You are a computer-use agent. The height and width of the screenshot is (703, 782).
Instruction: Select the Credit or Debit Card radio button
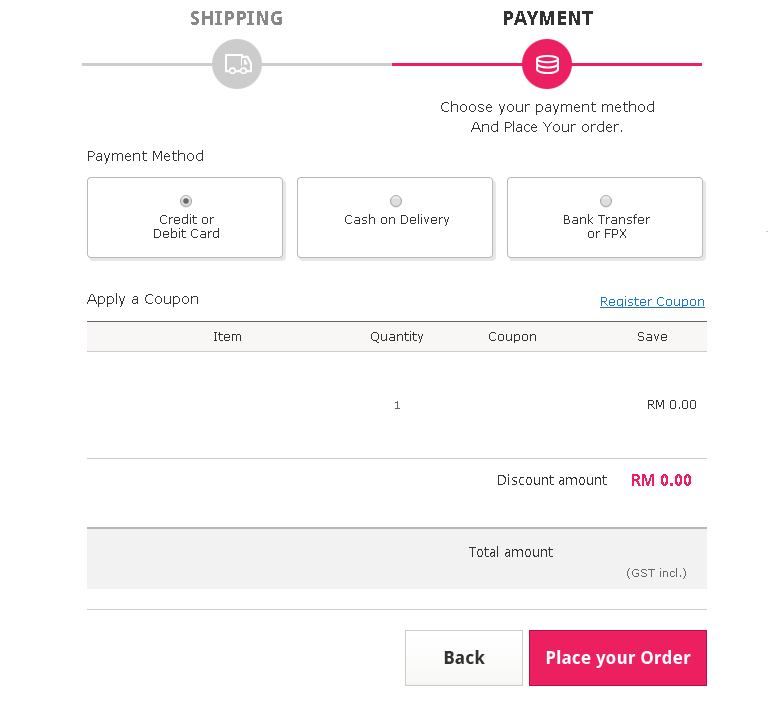(186, 201)
